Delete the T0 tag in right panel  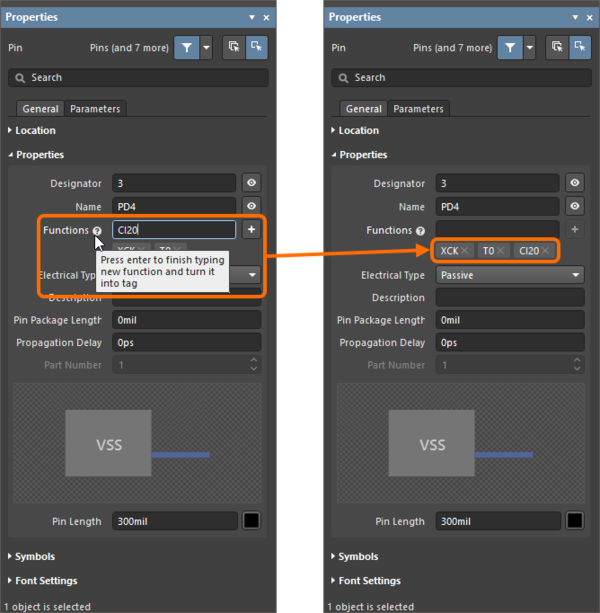pyautogui.click(x=501, y=251)
